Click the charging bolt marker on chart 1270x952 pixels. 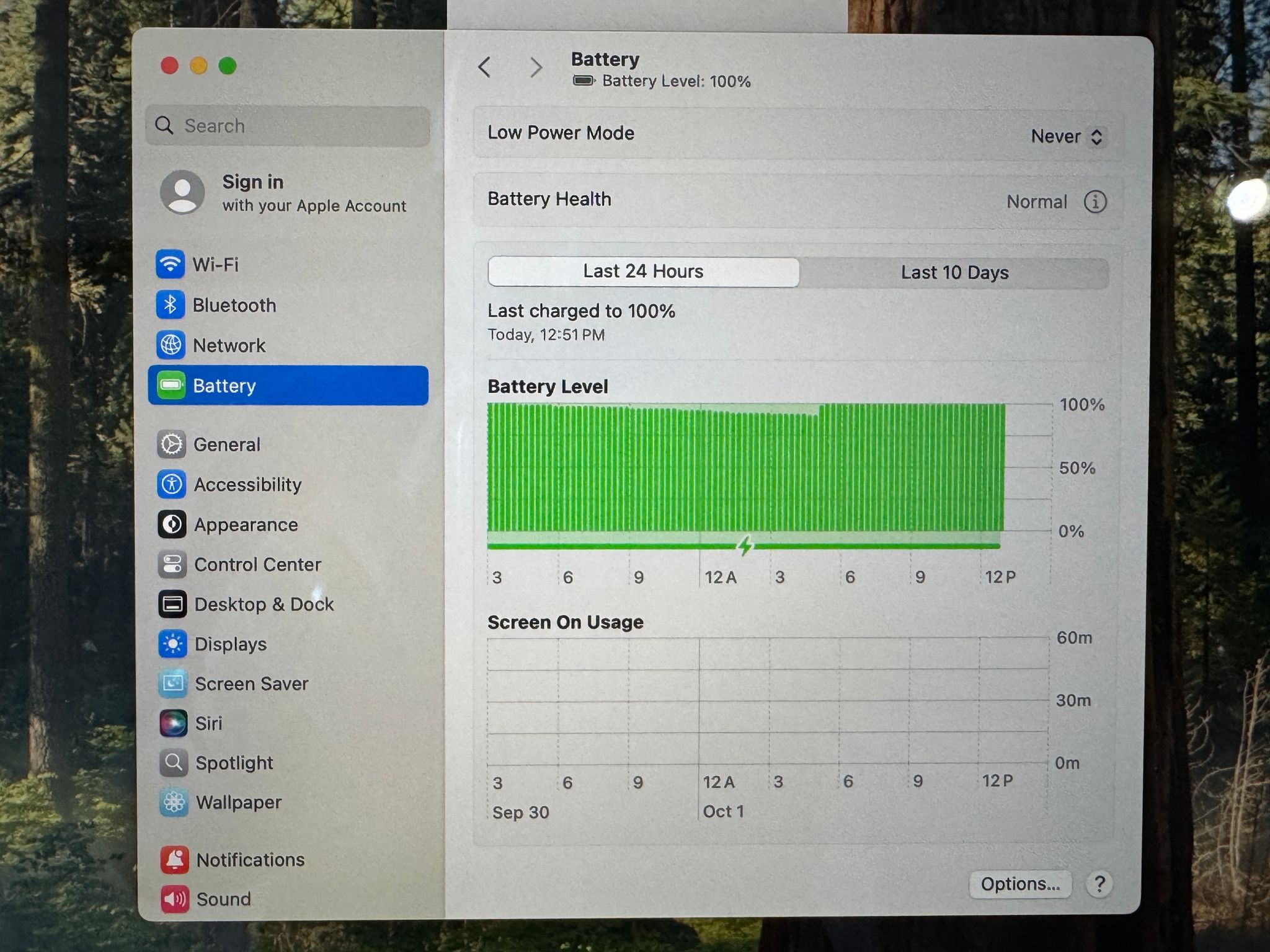(745, 546)
